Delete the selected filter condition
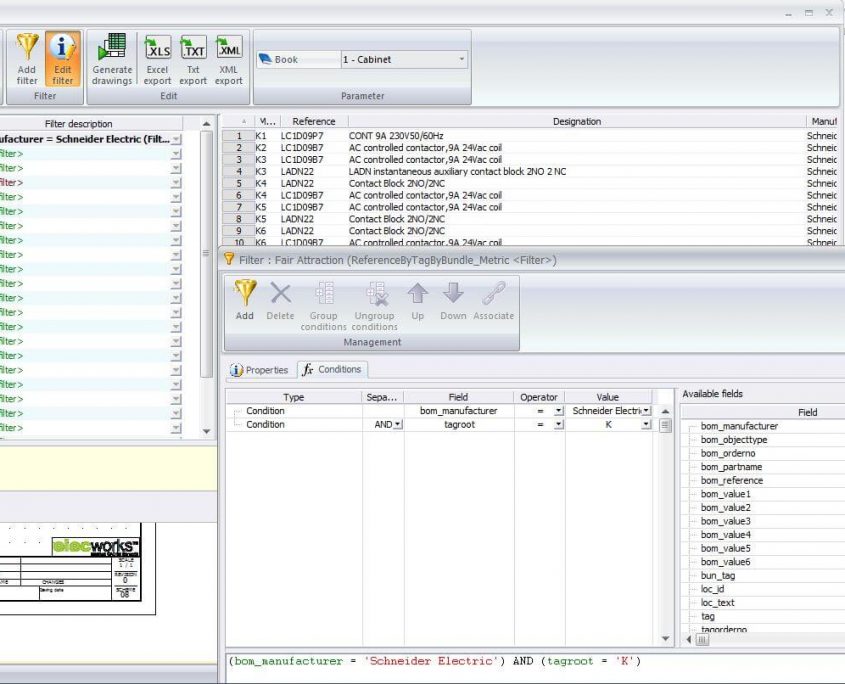Image resolution: width=845 pixels, height=684 pixels. [x=280, y=300]
